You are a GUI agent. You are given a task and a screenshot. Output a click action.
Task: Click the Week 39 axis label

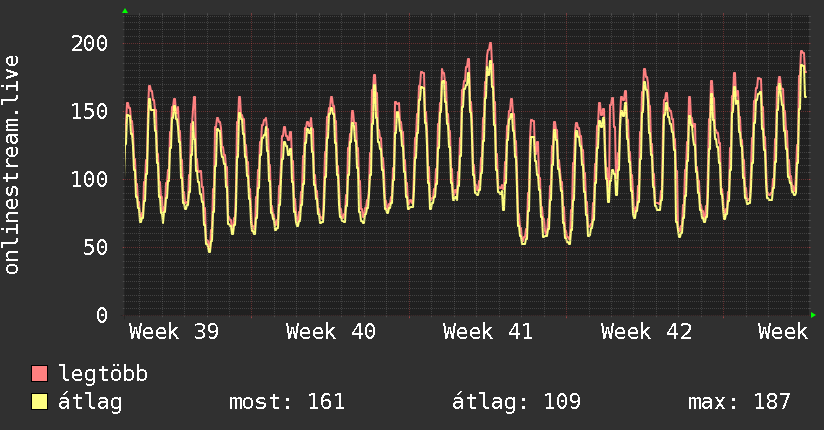(174, 332)
